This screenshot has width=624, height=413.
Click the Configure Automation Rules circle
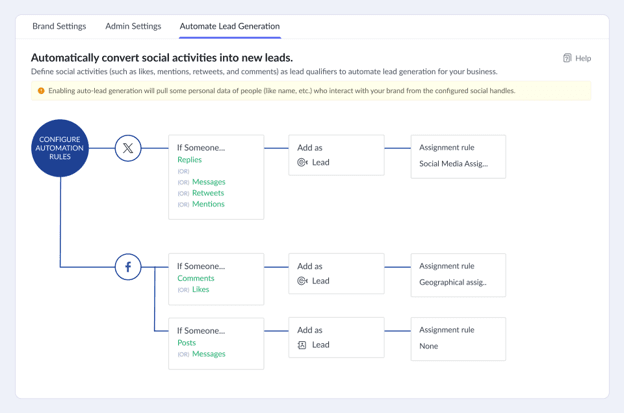coord(60,148)
